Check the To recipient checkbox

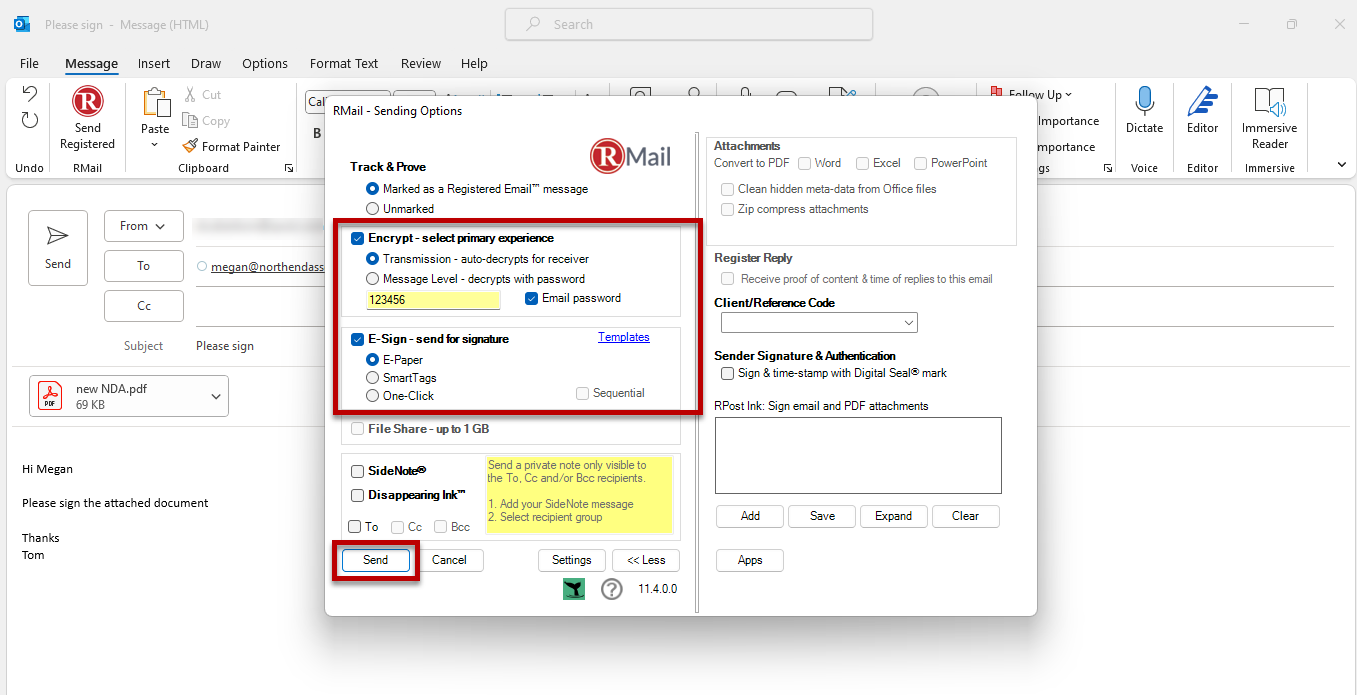pyautogui.click(x=354, y=527)
